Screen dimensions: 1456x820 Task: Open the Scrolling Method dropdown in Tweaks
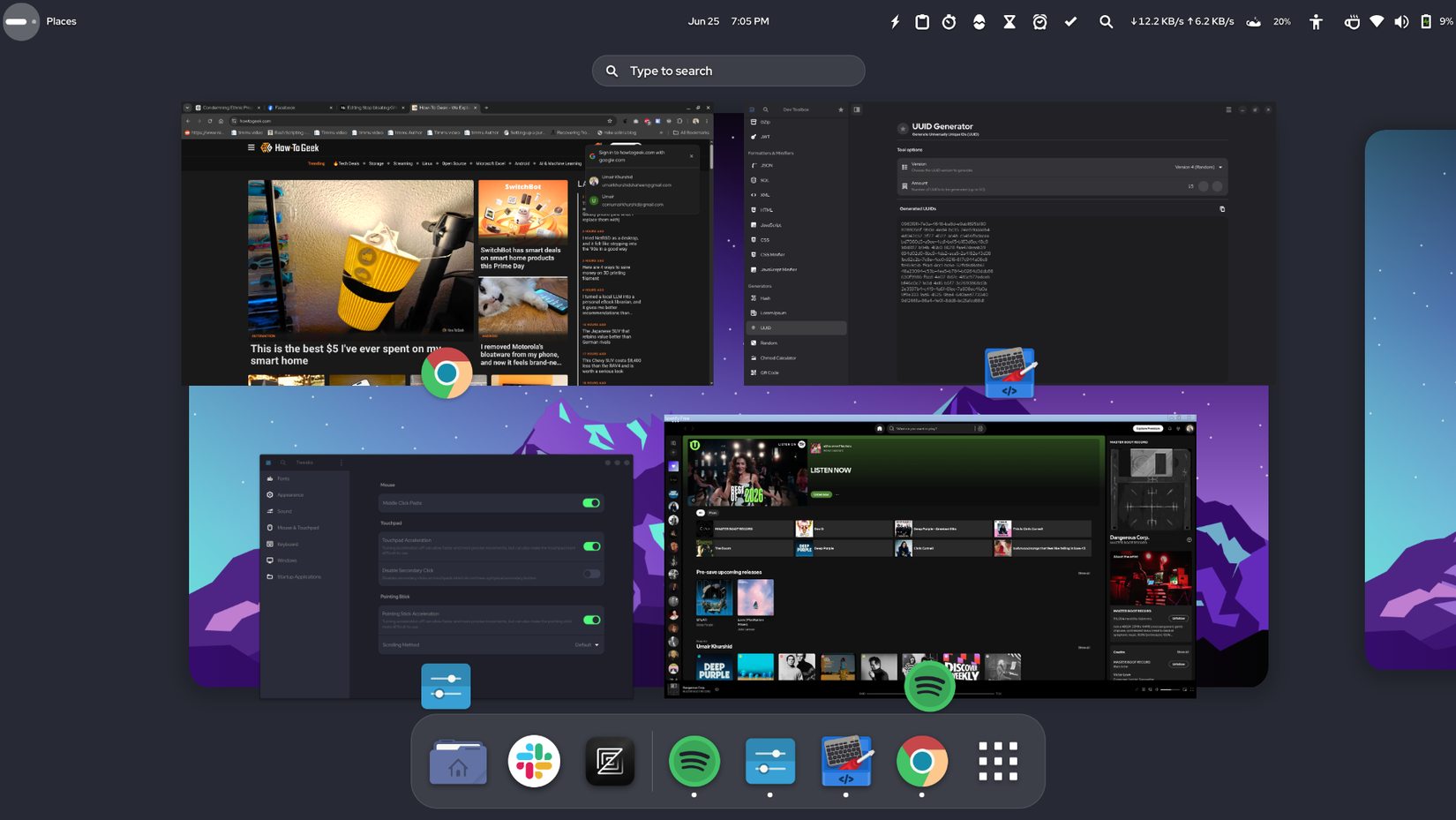pyautogui.click(x=587, y=644)
